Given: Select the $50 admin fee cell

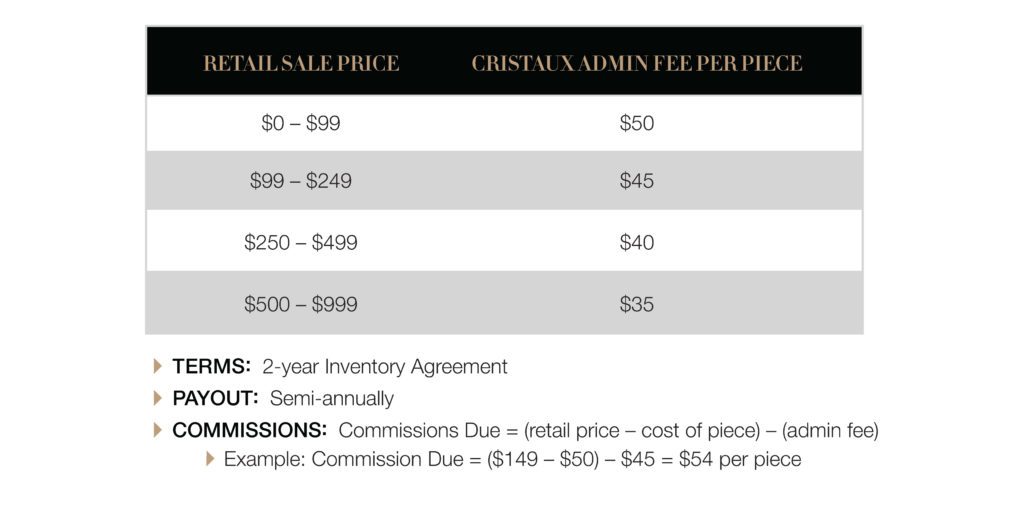Looking at the screenshot, I should click(x=637, y=123).
